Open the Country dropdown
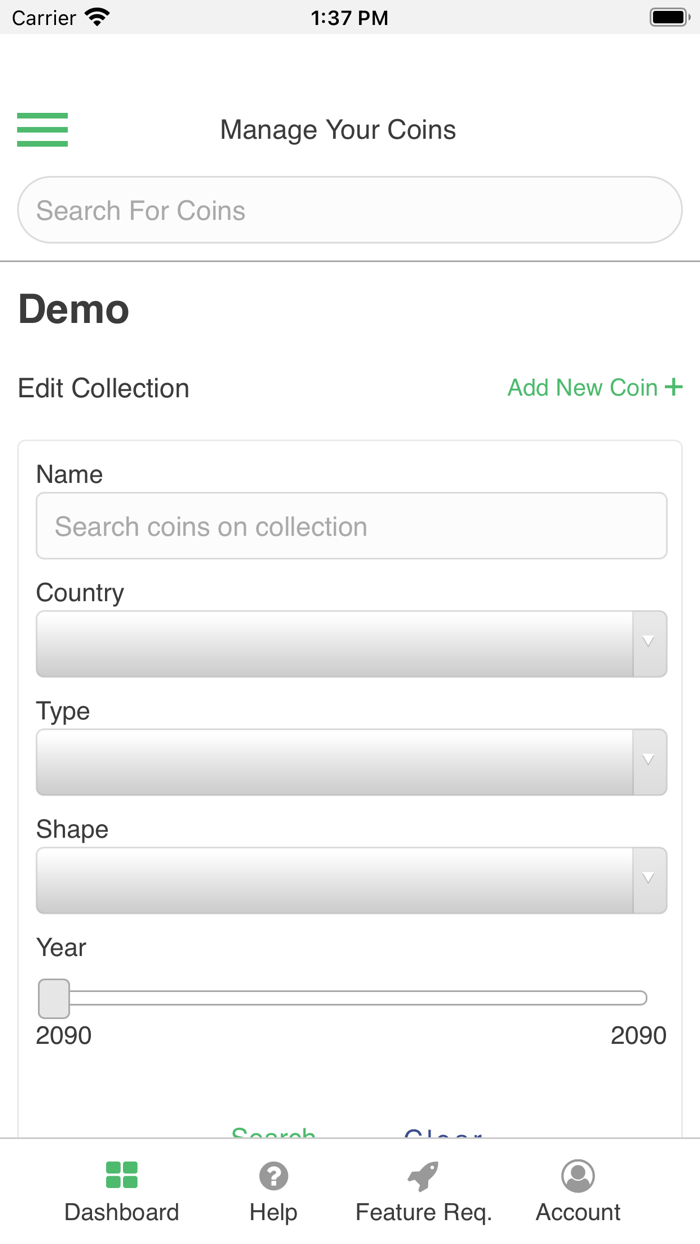Screen dimensions: 700x1244 (351, 644)
